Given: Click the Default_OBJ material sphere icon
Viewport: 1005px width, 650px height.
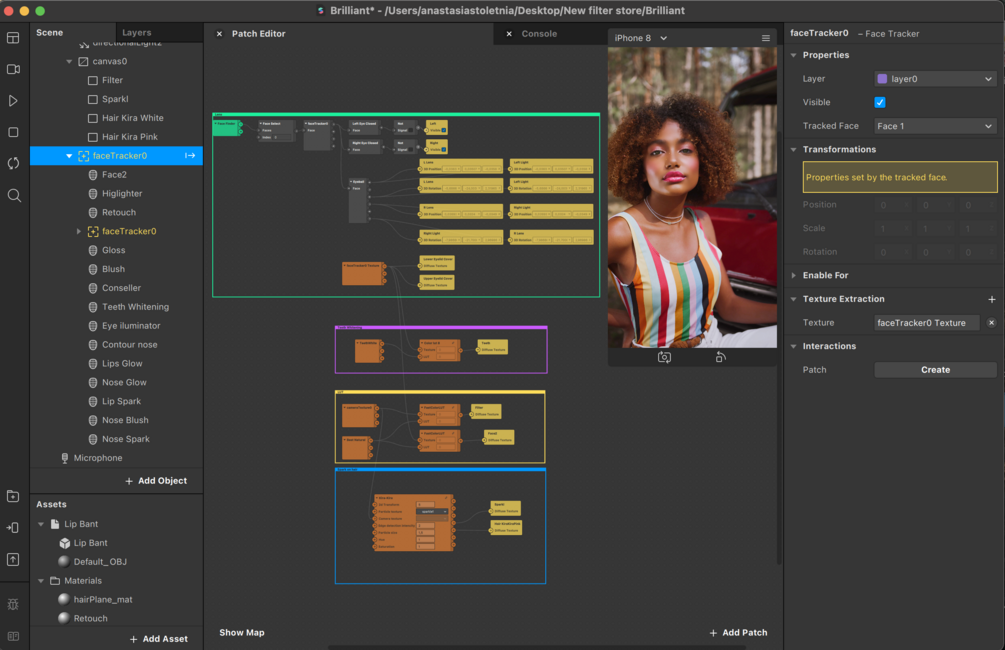Looking at the screenshot, I should [64, 562].
